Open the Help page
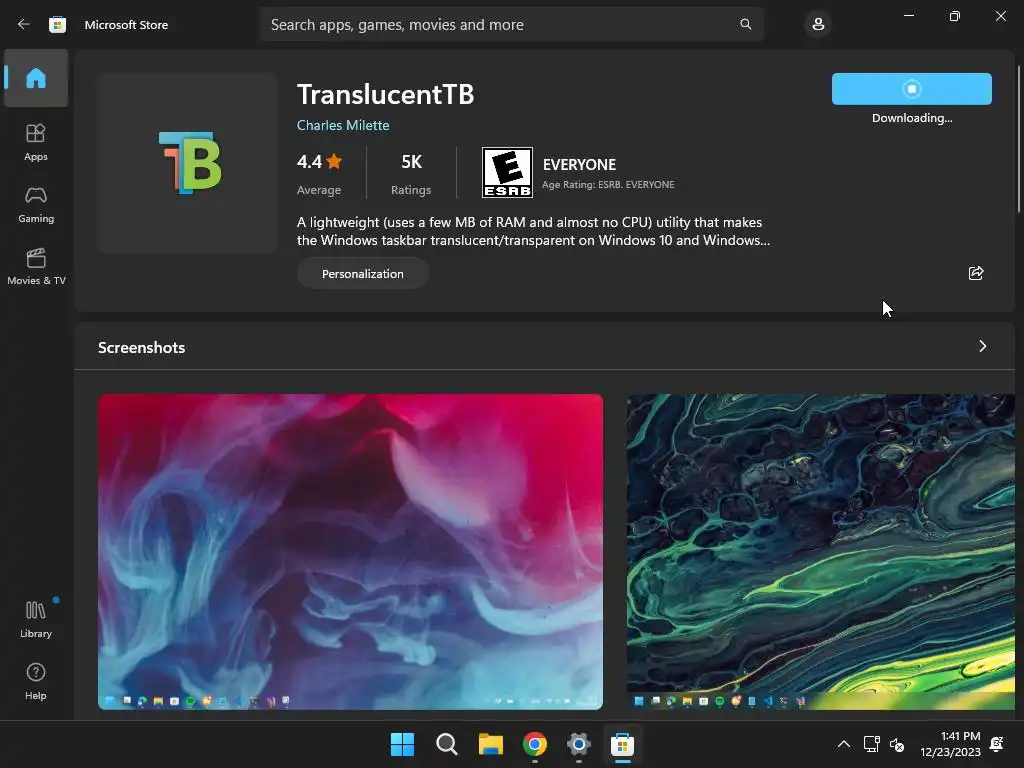The height and width of the screenshot is (768, 1024). coord(36,681)
